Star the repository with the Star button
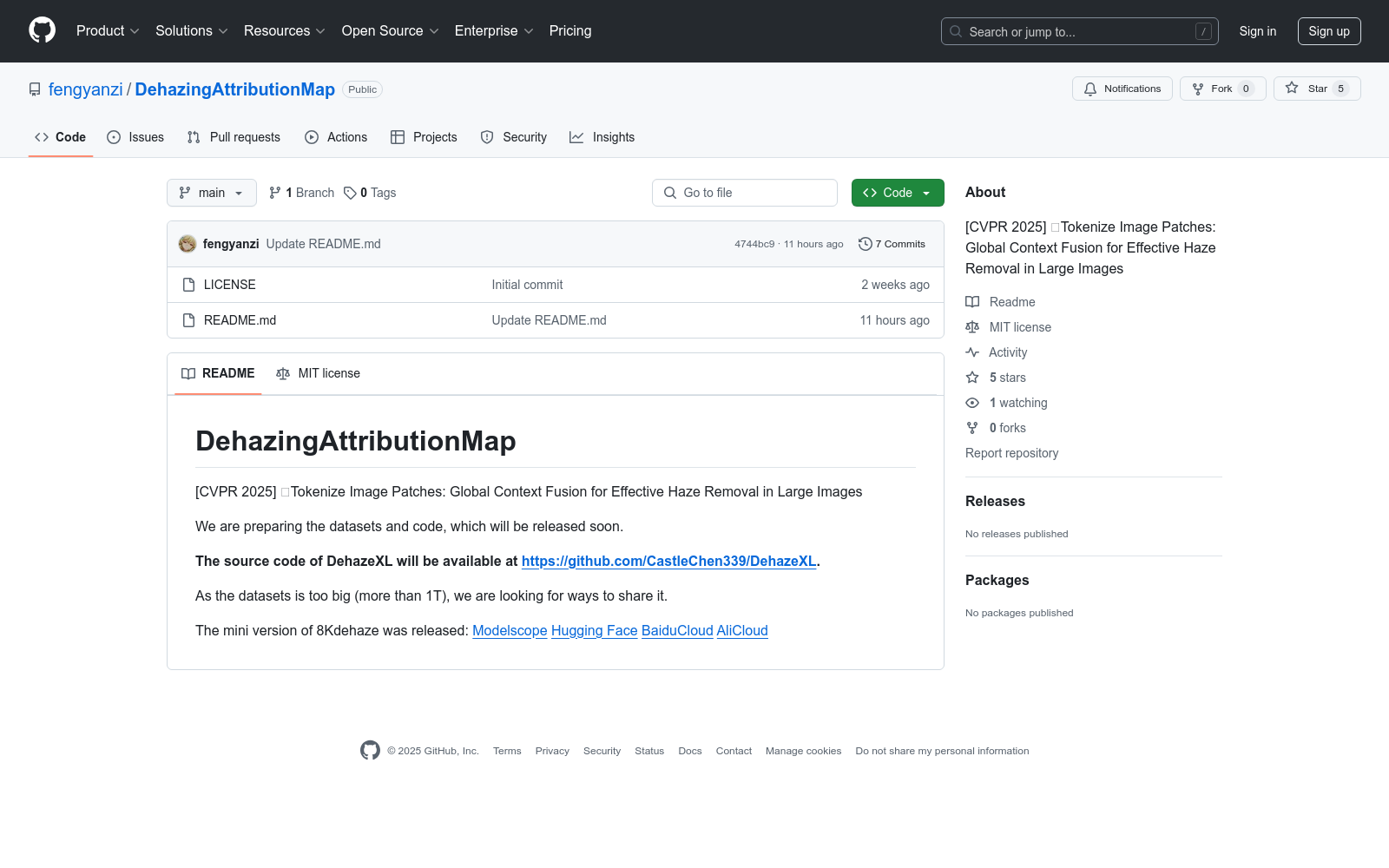The height and width of the screenshot is (868, 1389). point(1317,89)
